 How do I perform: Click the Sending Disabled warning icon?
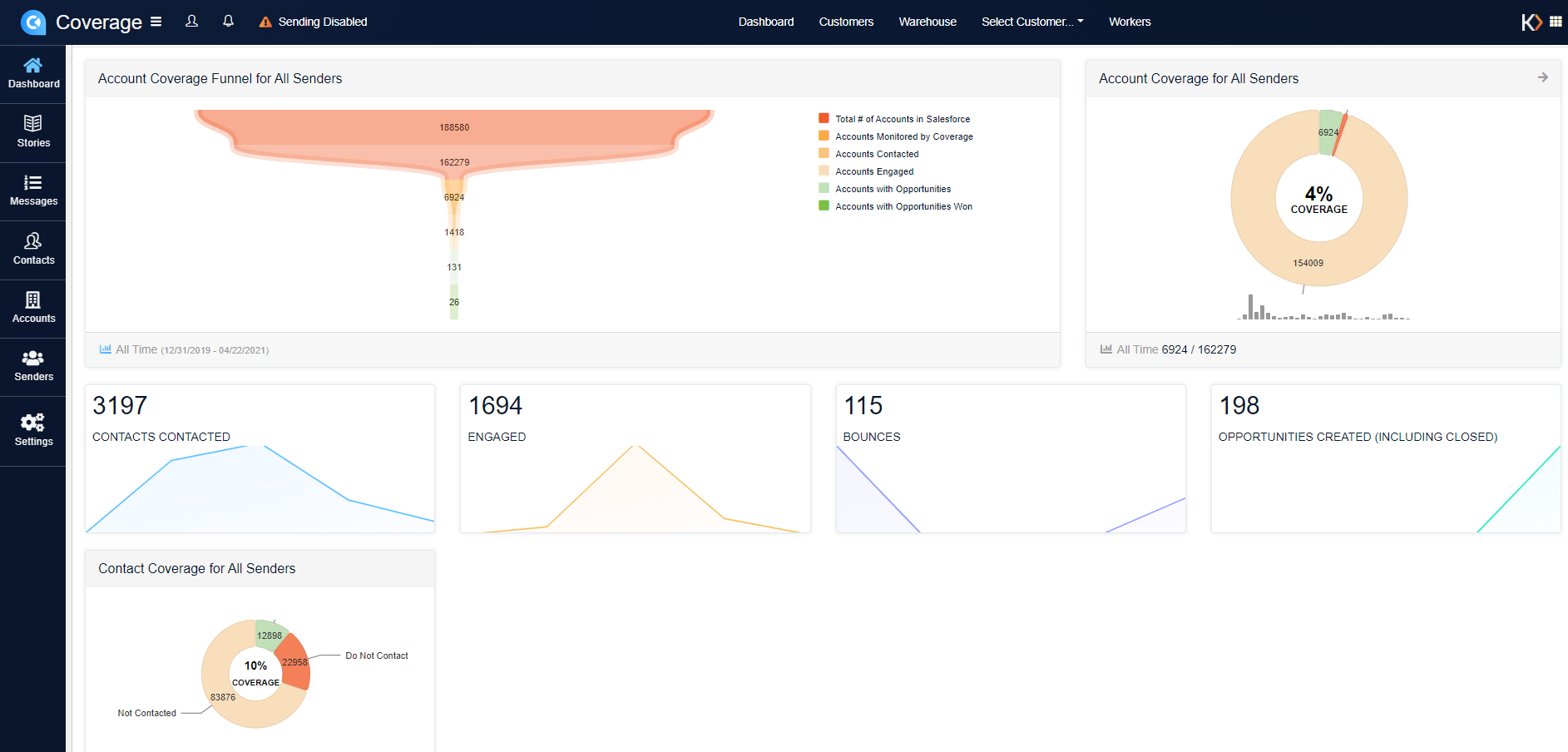pos(265,22)
